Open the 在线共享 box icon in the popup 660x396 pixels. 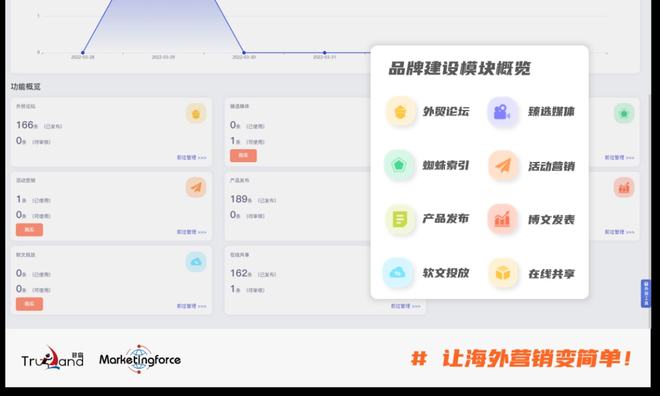pyautogui.click(x=503, y=273)
